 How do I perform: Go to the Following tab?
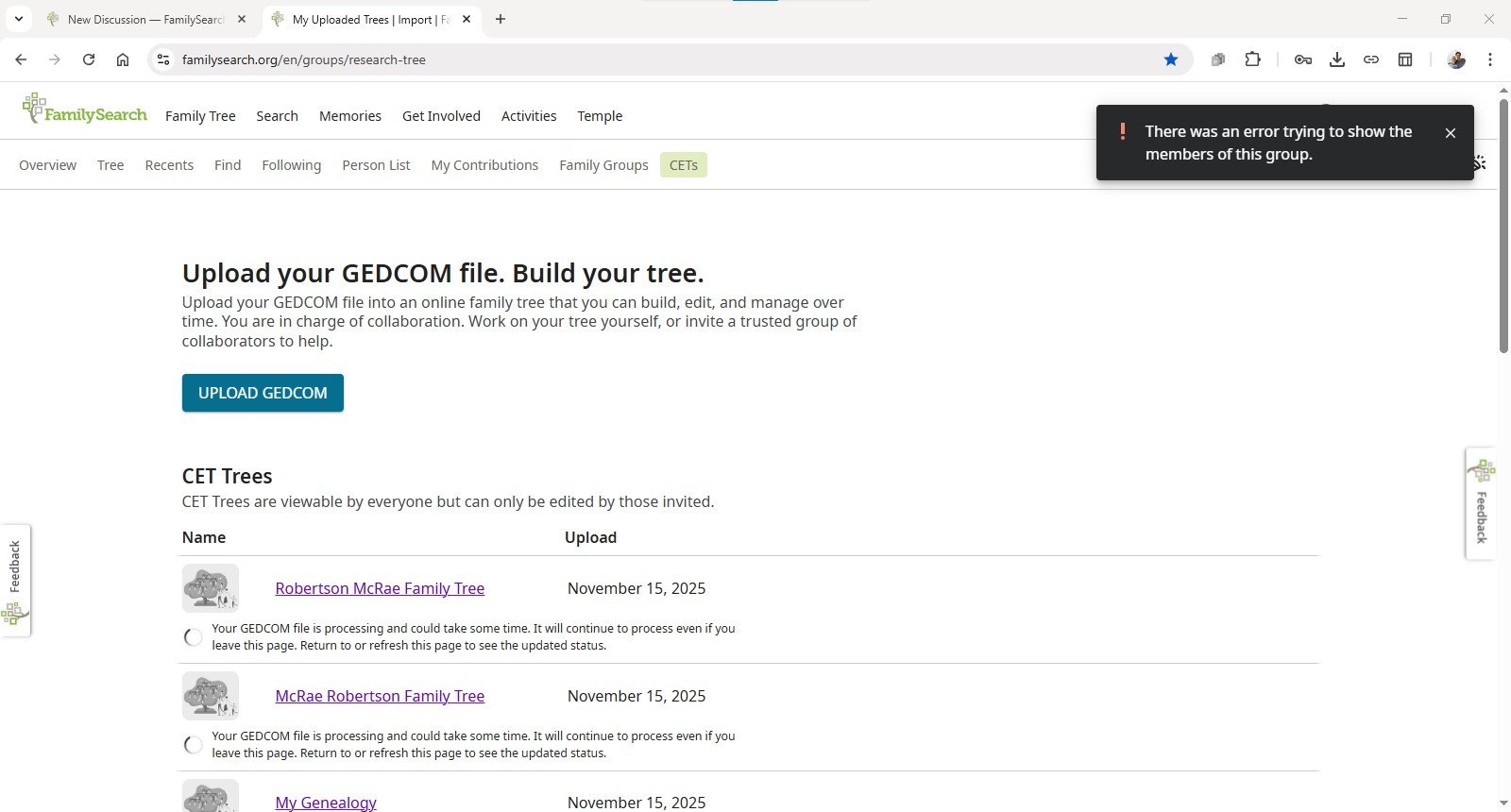click(x=291, y=165)
